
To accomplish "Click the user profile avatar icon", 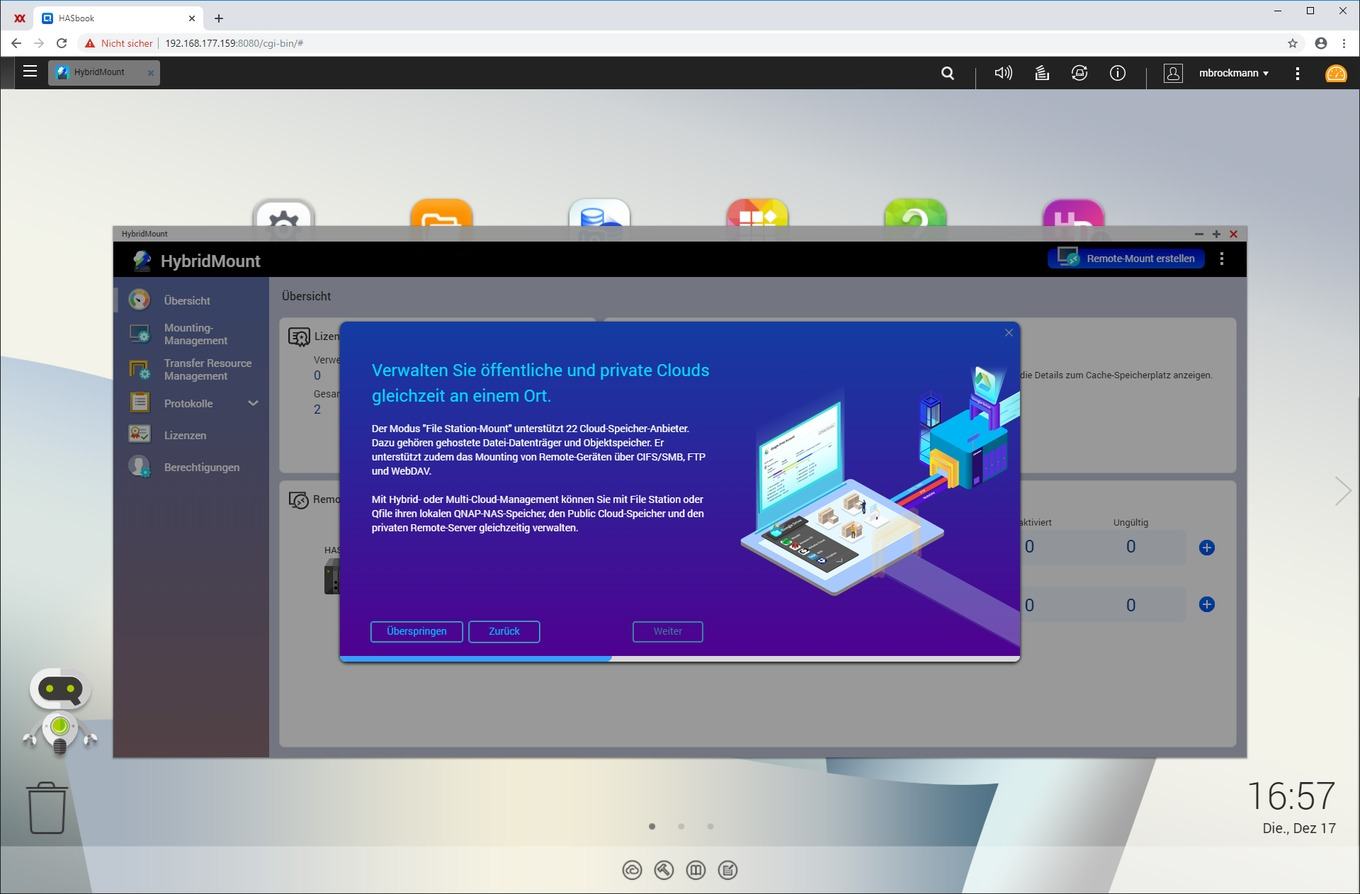I will coord(1173,73).
